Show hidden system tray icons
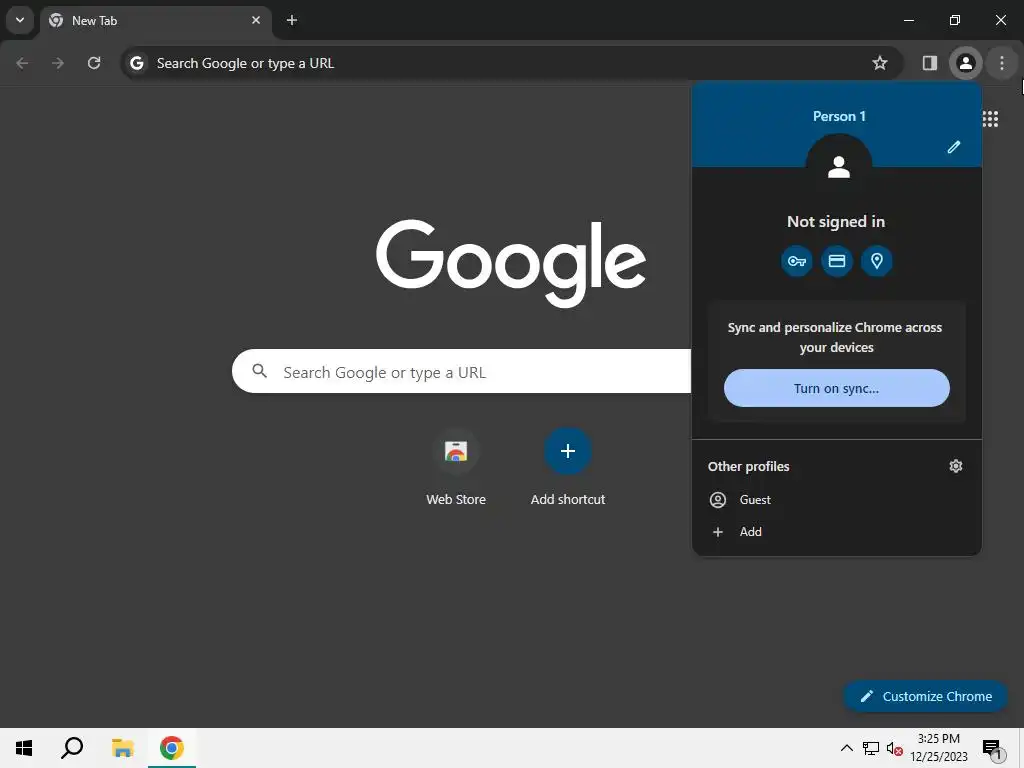Image resolution: width=1024 pixels, height=768 pixels. click(846, 748)
